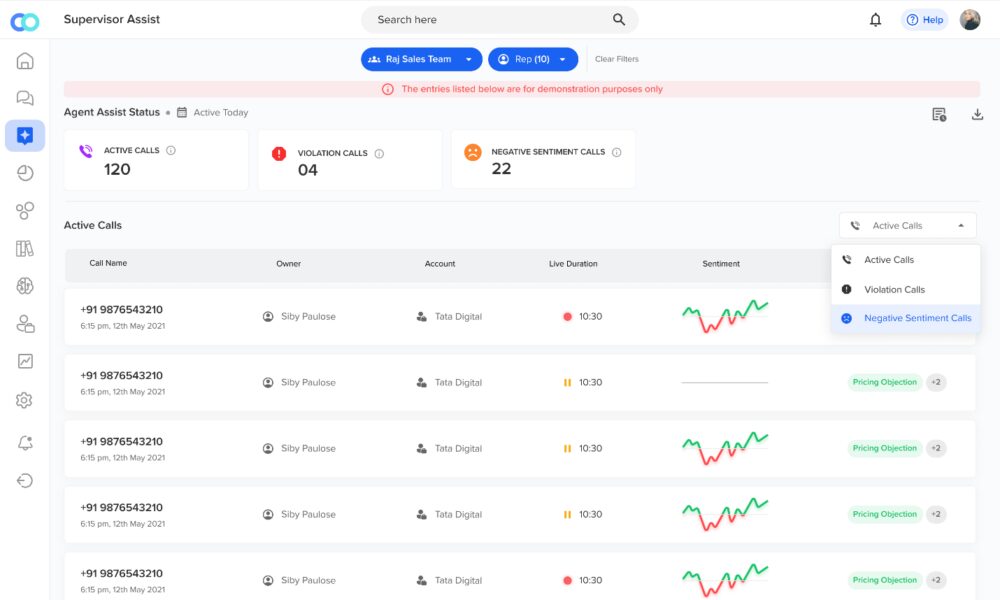1000x600 pixels.
Task: Click Clear Filters link
Action: point(616,60)
